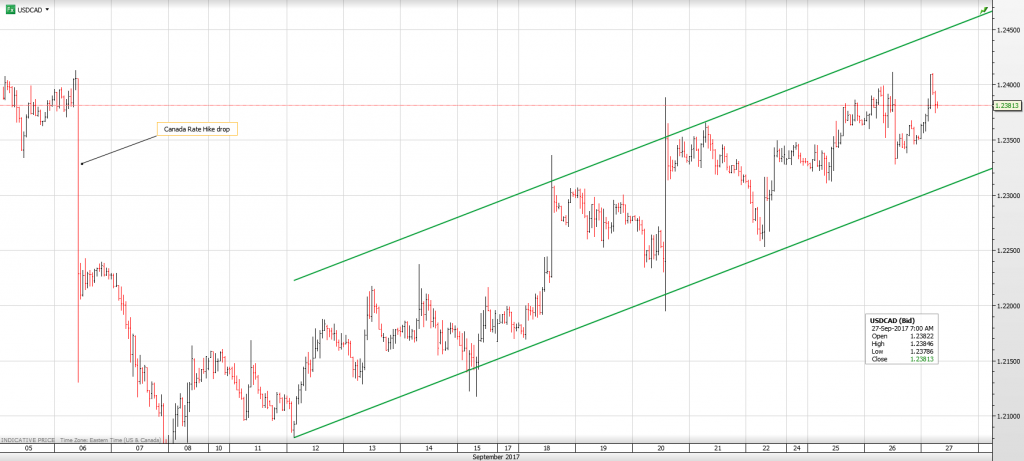
Task: Click date 06 on the time axis
Action: pyautogui.click(x=81, y=449)
